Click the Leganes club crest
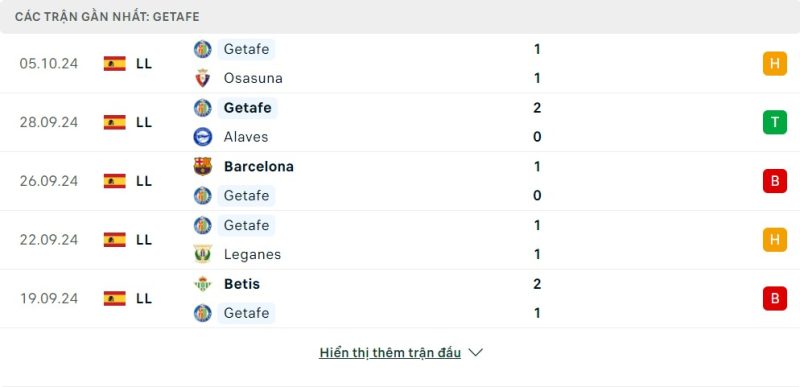Image resolution: width=800 pixels, height=387 pixels. tap(203, 254)
